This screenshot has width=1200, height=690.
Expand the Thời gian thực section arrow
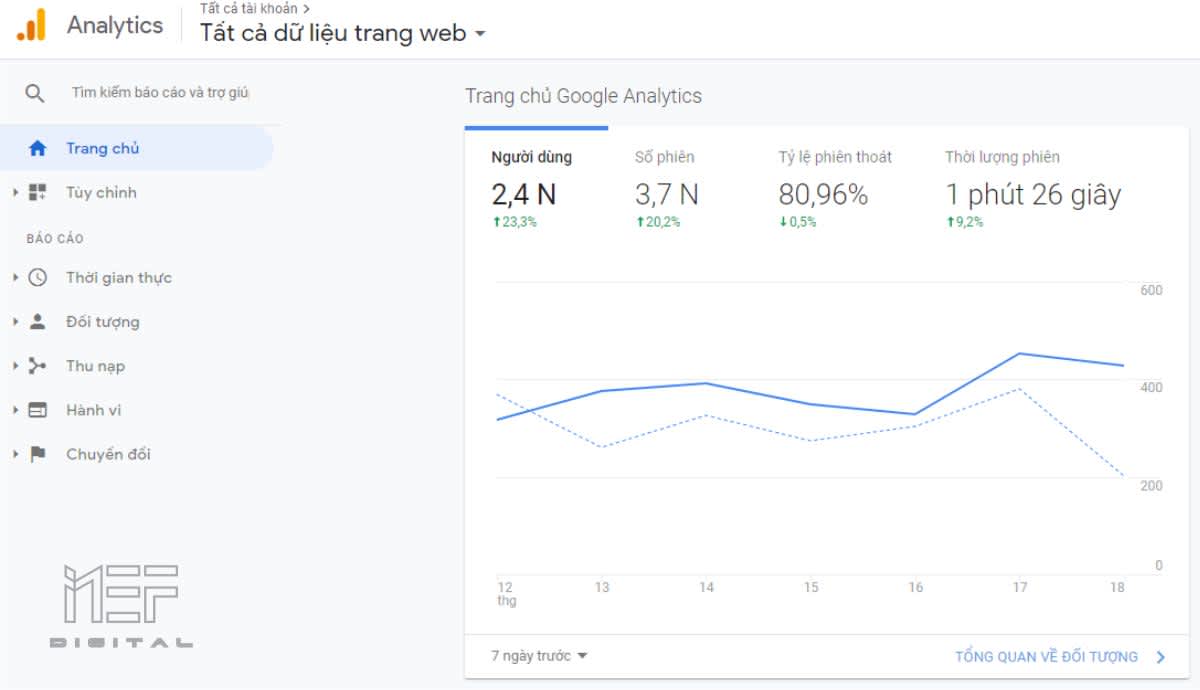pyautogui.click(x=16, y=277)
